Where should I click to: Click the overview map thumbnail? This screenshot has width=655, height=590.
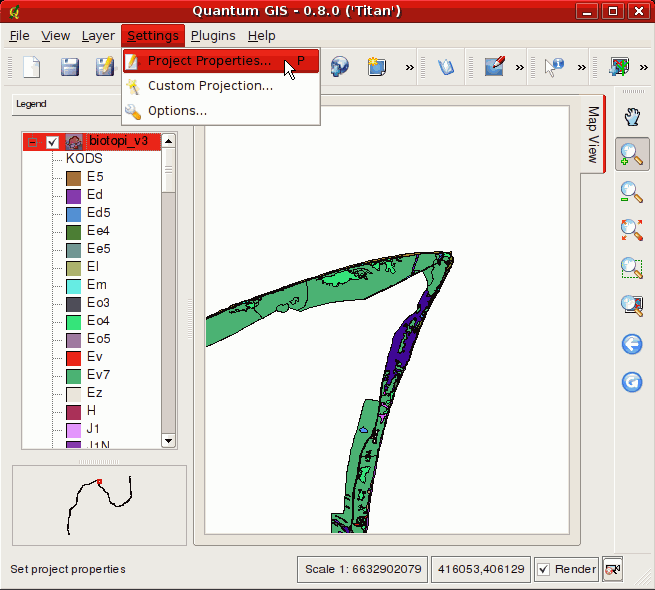99,505
